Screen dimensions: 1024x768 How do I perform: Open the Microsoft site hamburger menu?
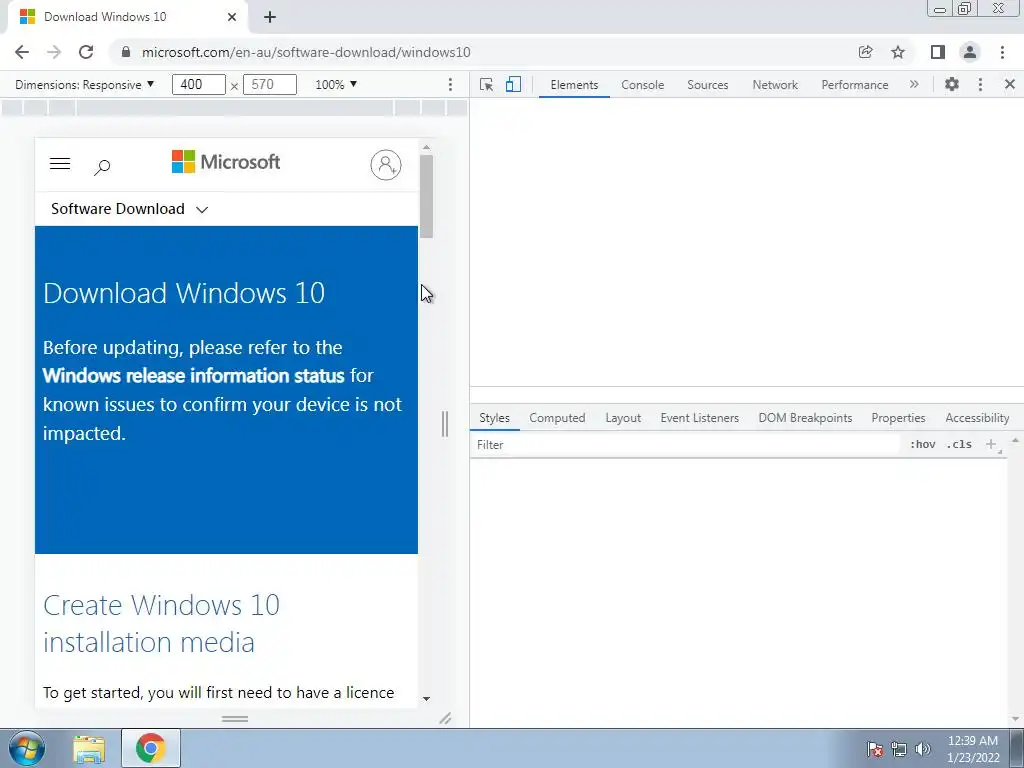tap(60, 164)
